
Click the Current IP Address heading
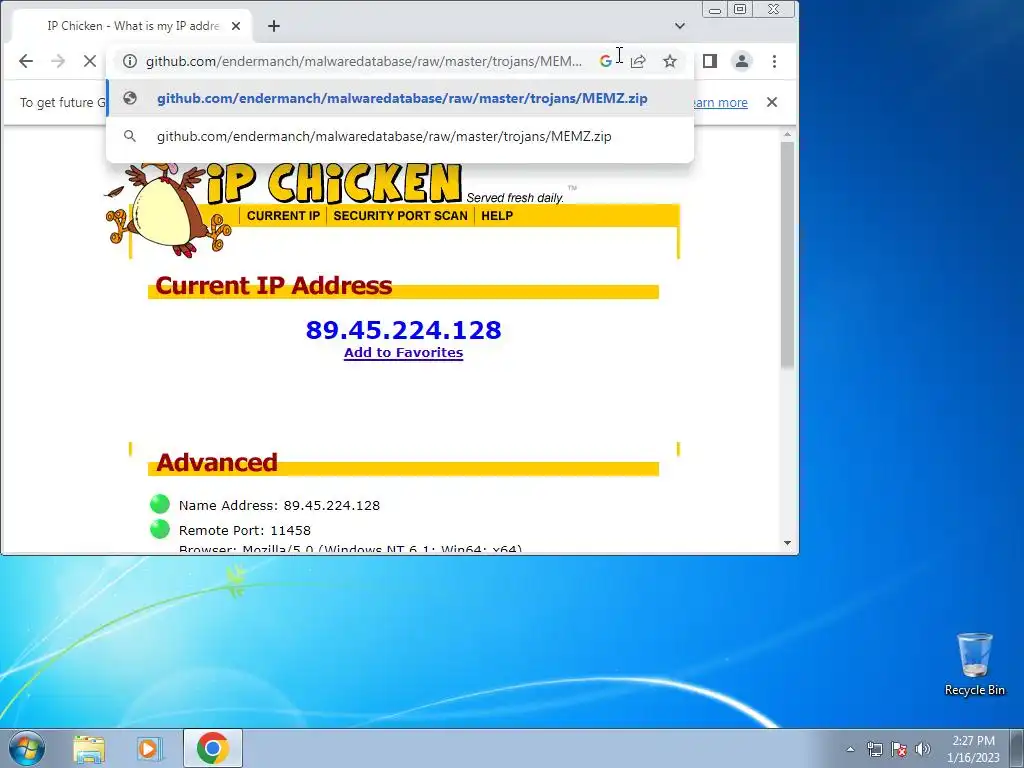click(x=274, y=285)
